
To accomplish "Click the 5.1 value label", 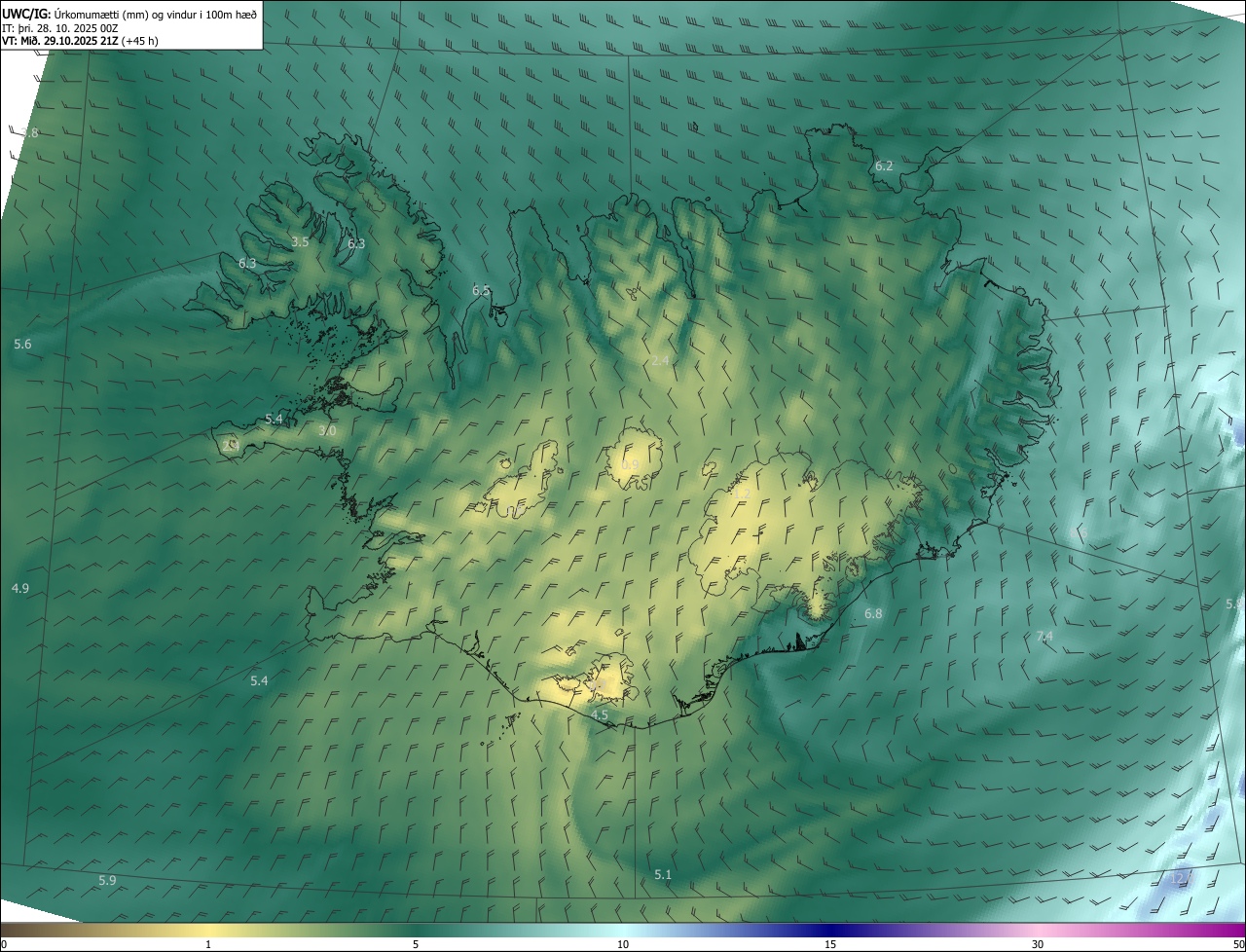I will coord(663,874).
